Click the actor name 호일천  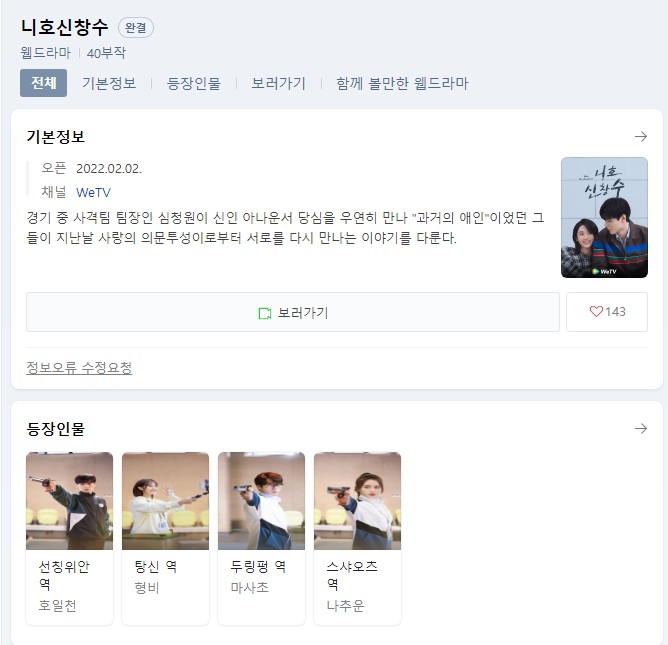[x=58, y=605]
